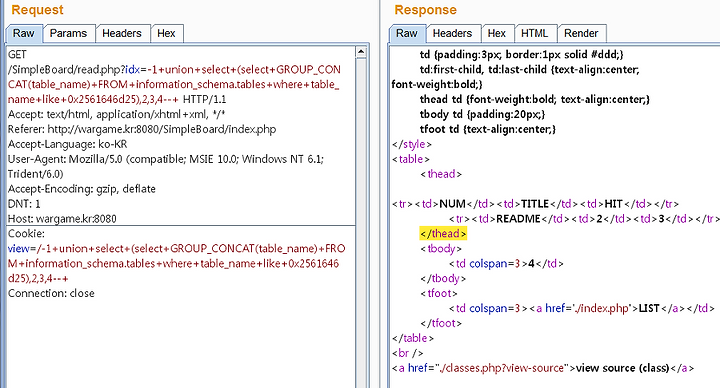This screenshot has height=388, width=720.
Task: Click the Cookie: header label
Action: 26,234
